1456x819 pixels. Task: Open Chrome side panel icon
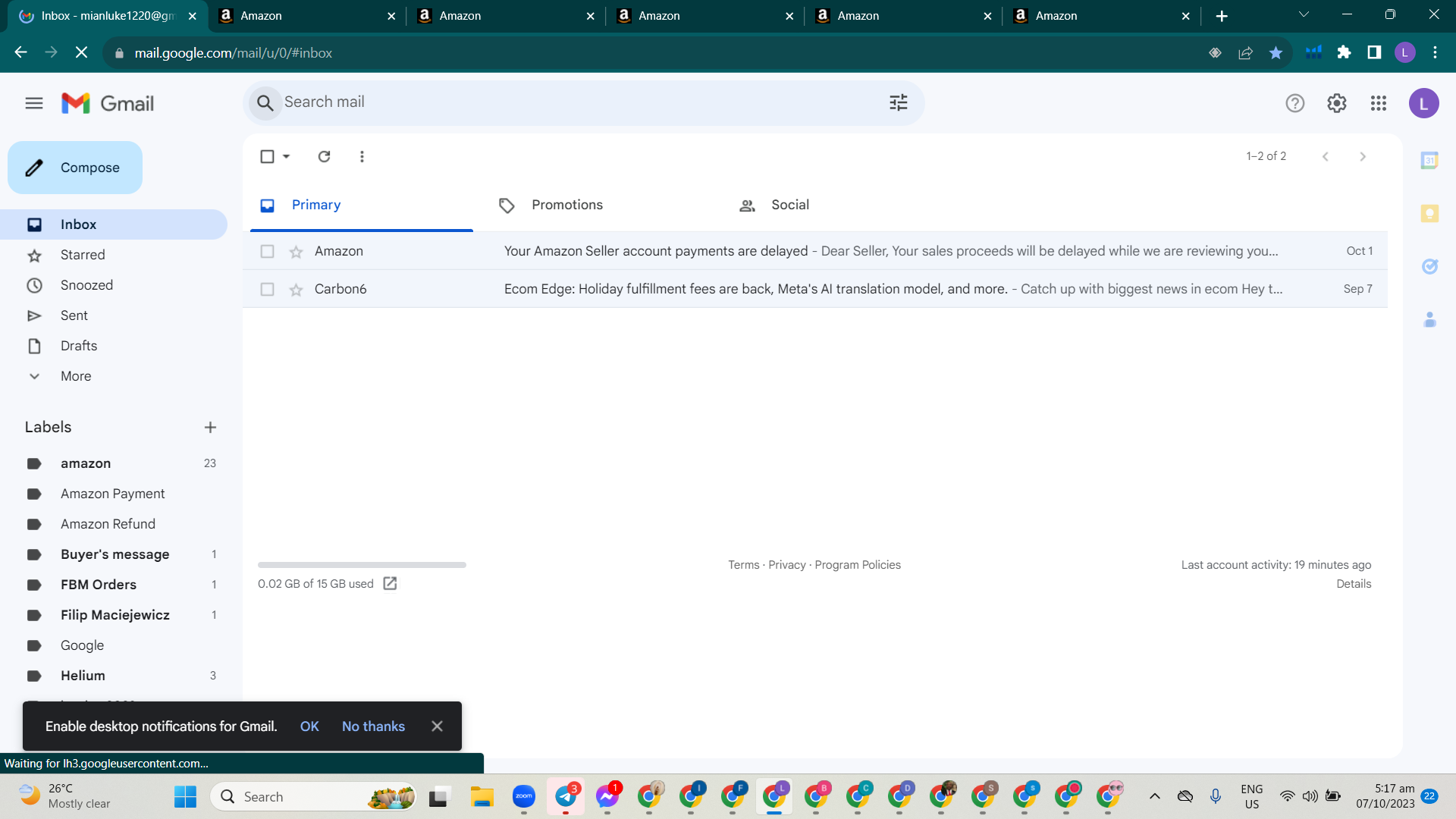[x=1374, y=52]
